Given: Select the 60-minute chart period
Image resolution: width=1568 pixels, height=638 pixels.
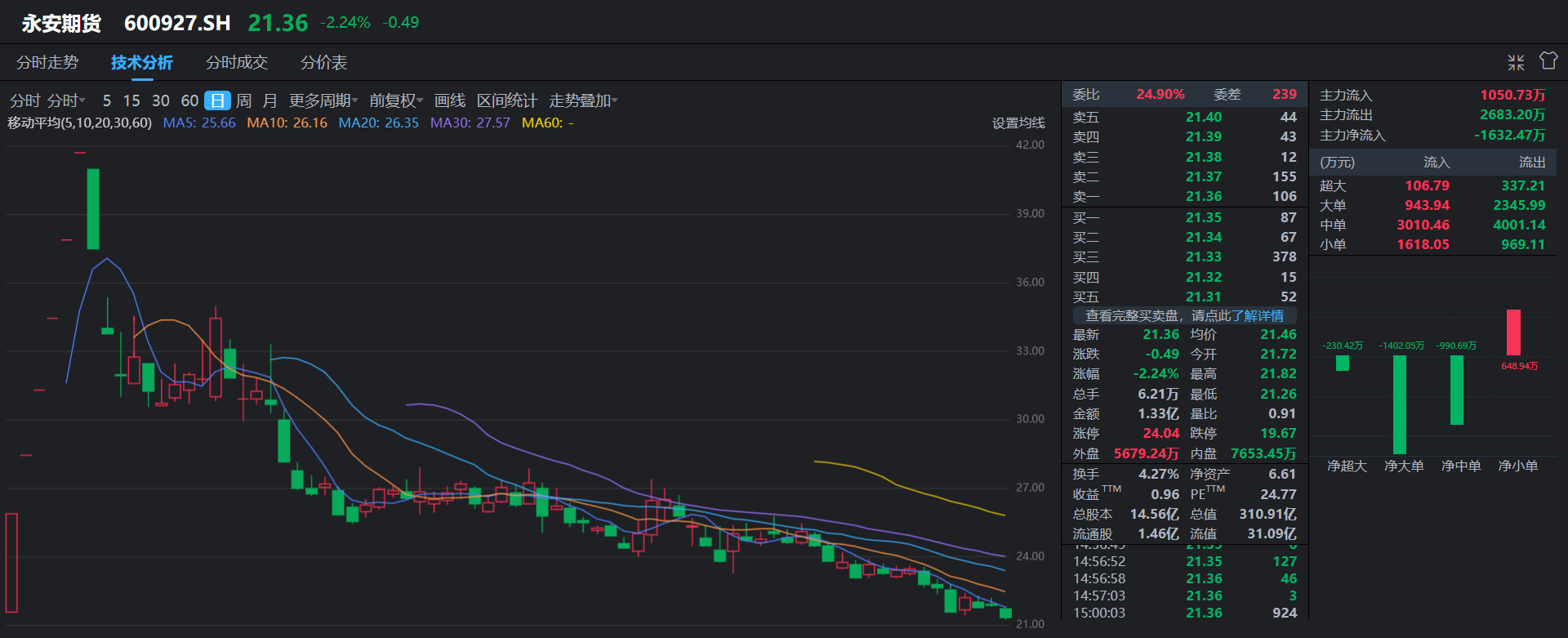Looking at the screenshot, I should [189, 100].
